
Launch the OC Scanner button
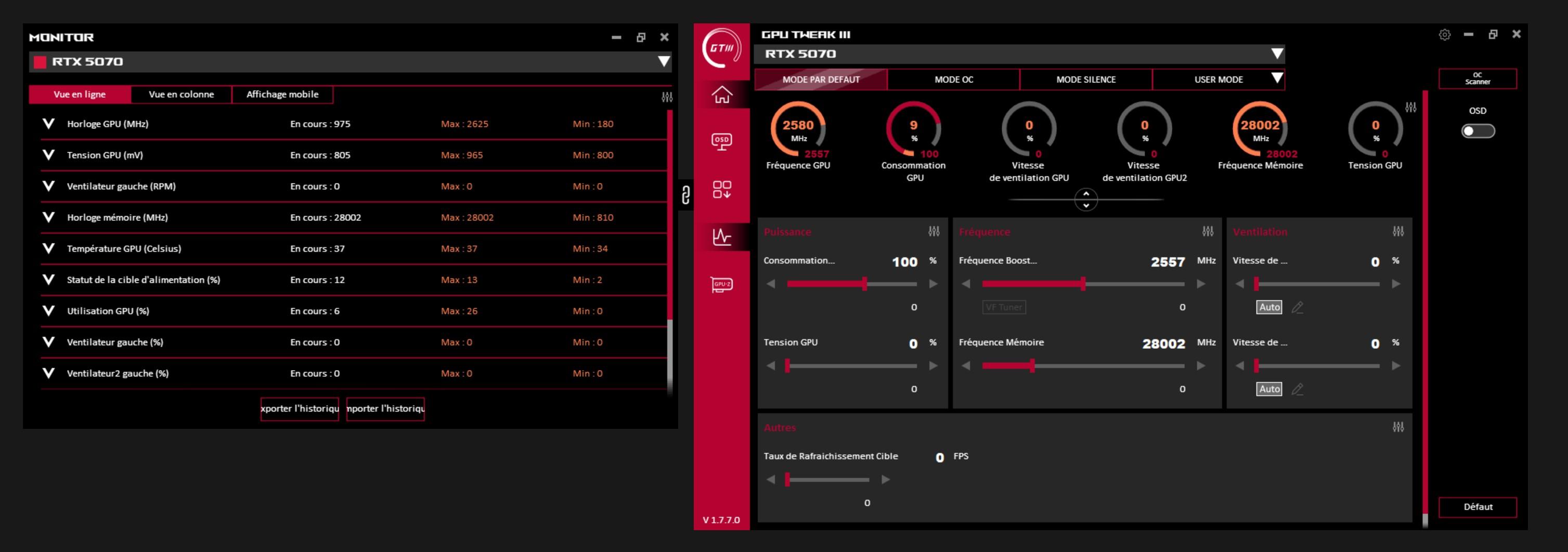[1478, 78]
